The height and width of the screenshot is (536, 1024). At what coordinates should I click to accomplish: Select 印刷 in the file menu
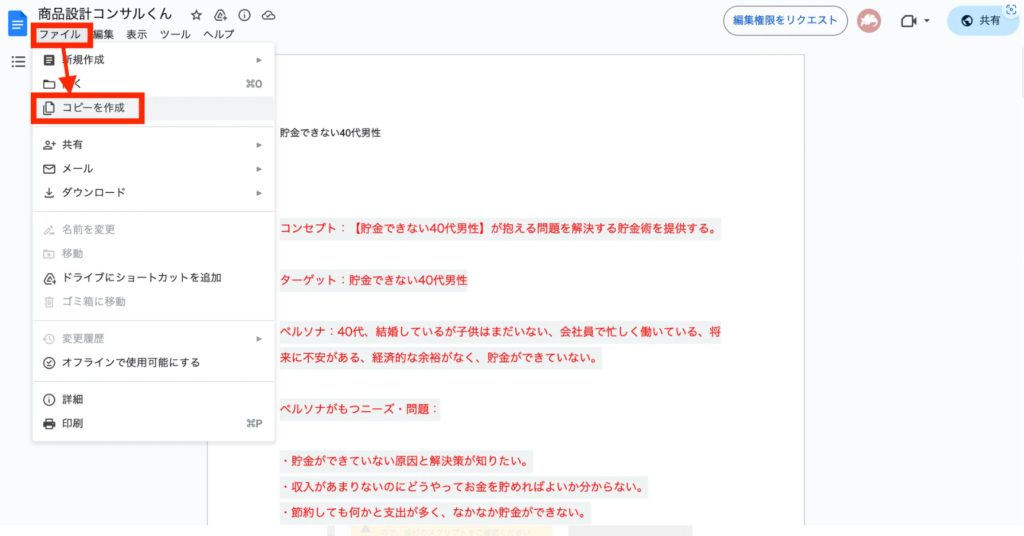coord(153,424)
